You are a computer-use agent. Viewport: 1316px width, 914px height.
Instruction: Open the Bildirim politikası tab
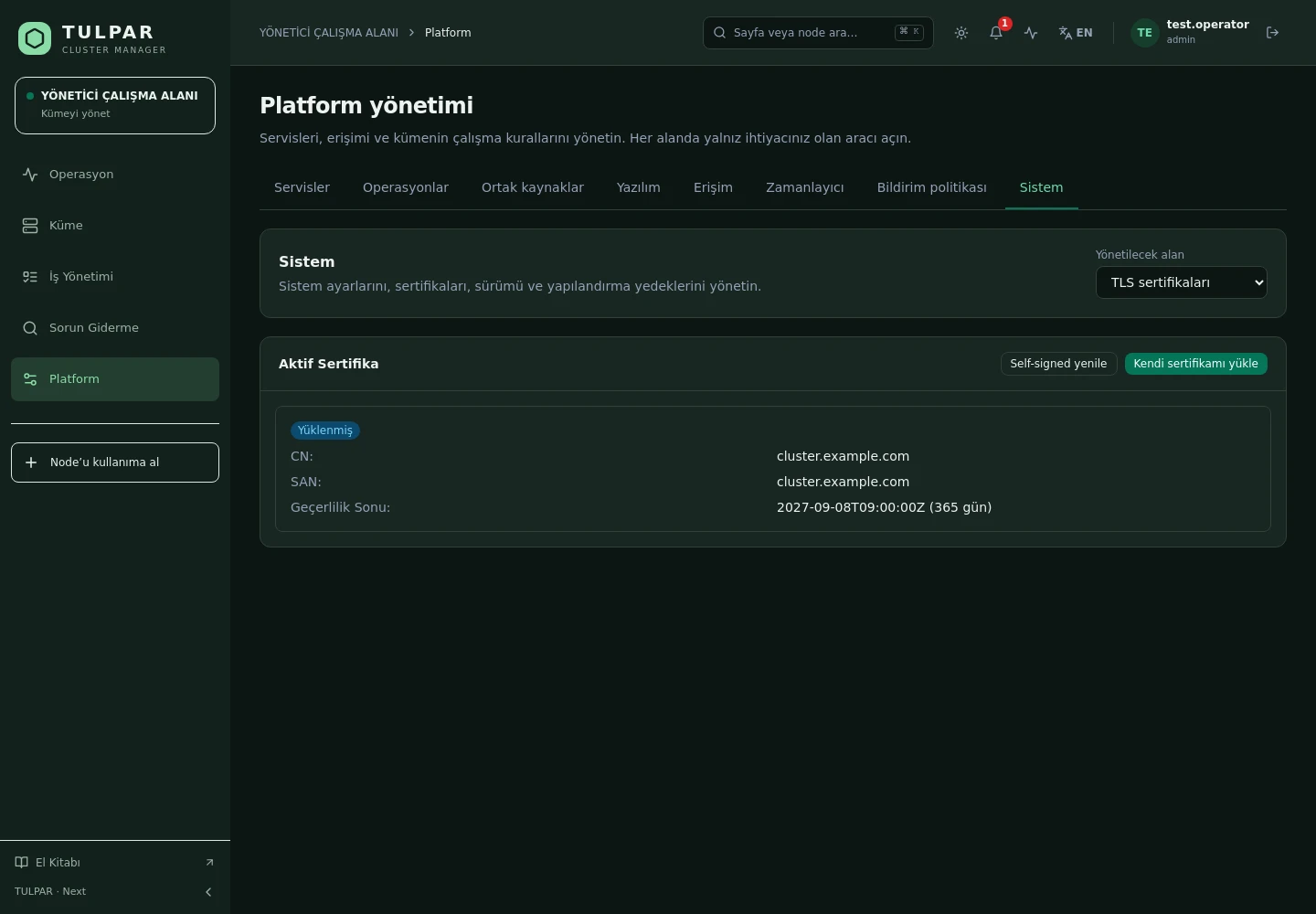coord(931,187)
